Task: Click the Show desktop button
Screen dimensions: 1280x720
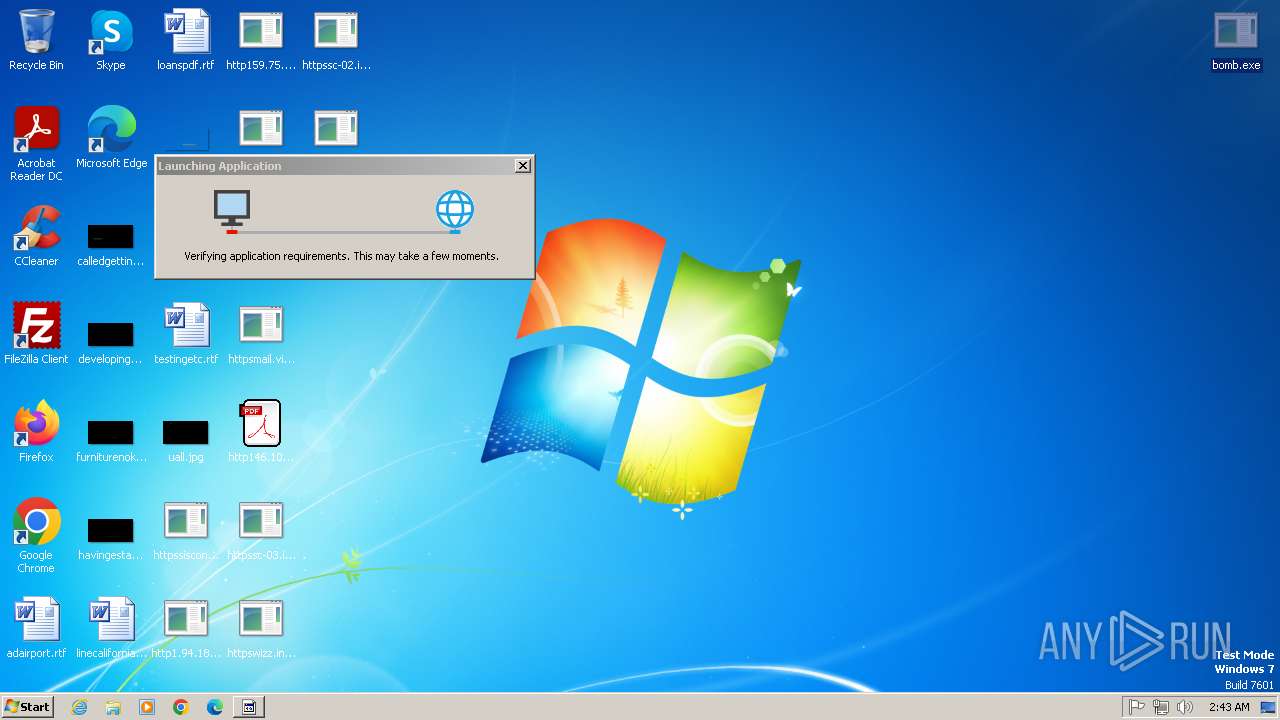Action: tap(1269, 707)
